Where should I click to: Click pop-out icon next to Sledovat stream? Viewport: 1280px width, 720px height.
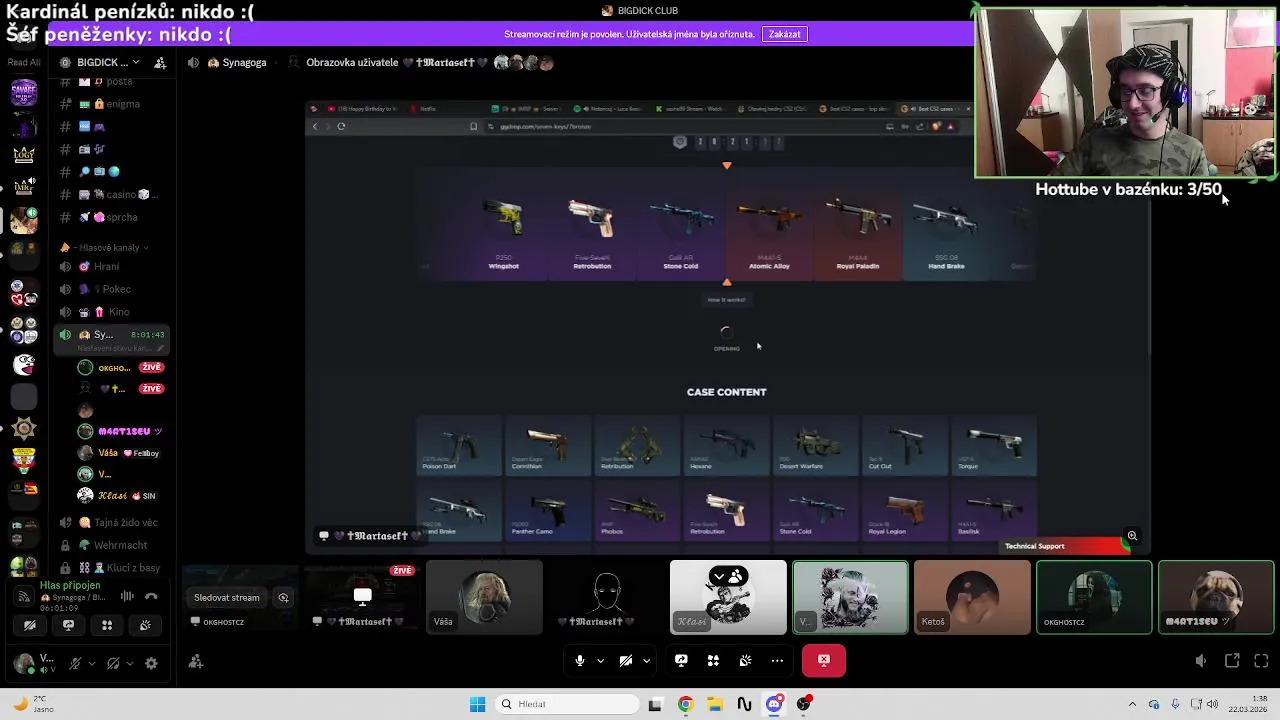pos(284,598)
